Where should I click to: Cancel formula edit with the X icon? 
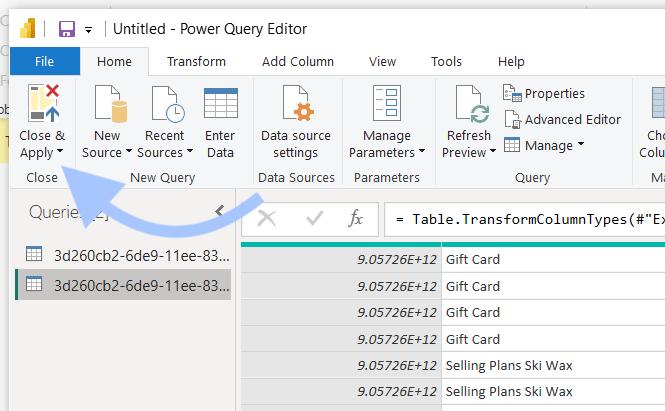point(267,219)
